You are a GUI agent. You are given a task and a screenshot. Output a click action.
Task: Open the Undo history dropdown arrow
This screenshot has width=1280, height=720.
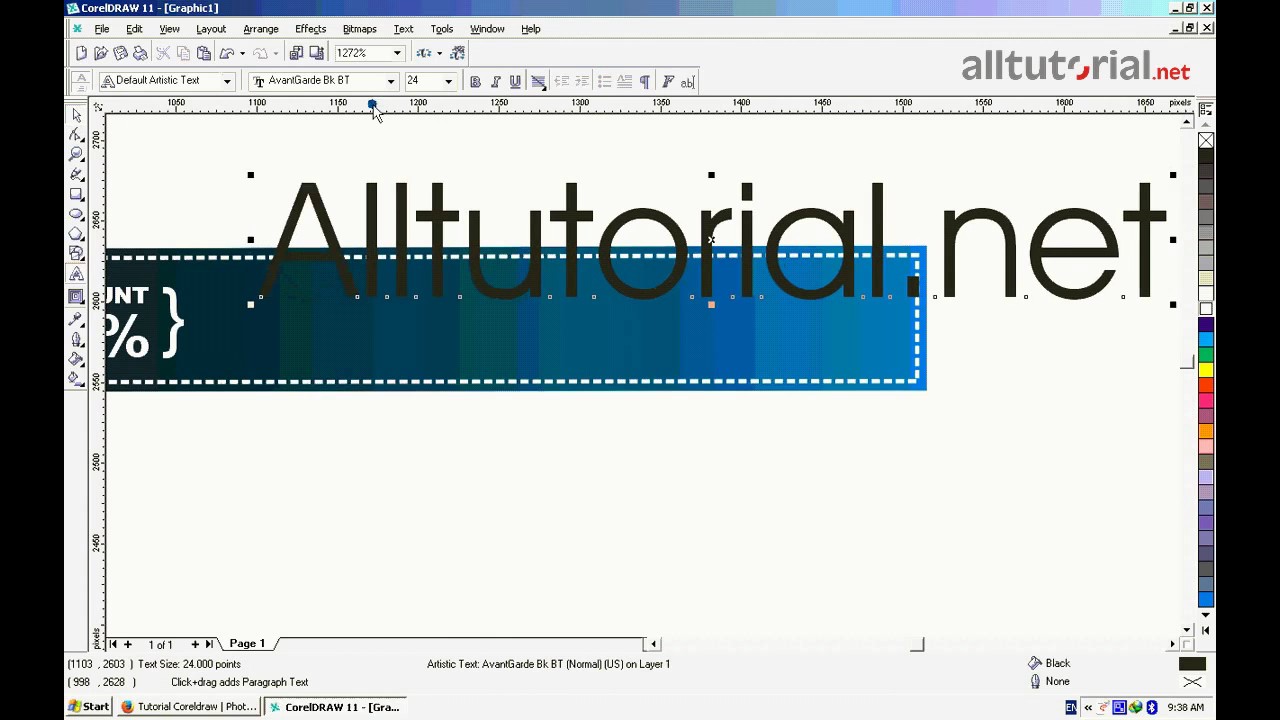click(x=242, y=53)
